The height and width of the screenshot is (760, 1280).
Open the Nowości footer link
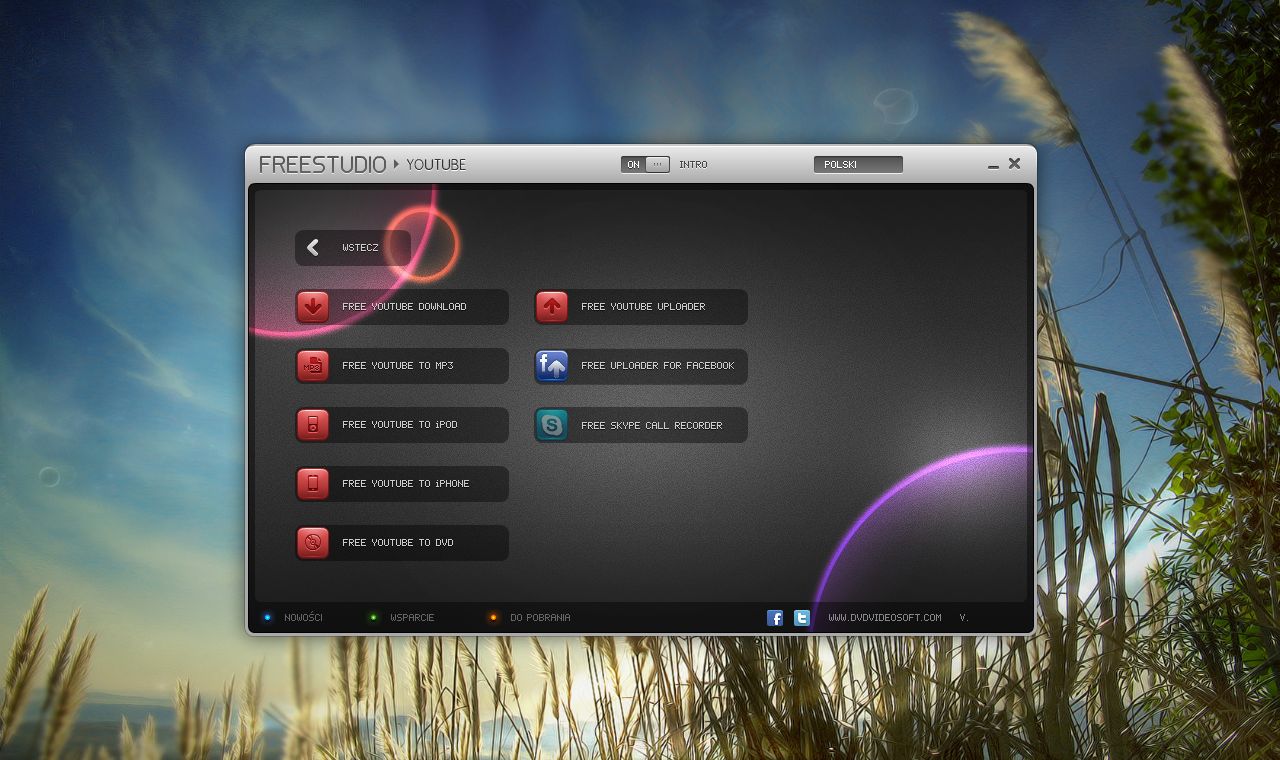pos(303,618)
